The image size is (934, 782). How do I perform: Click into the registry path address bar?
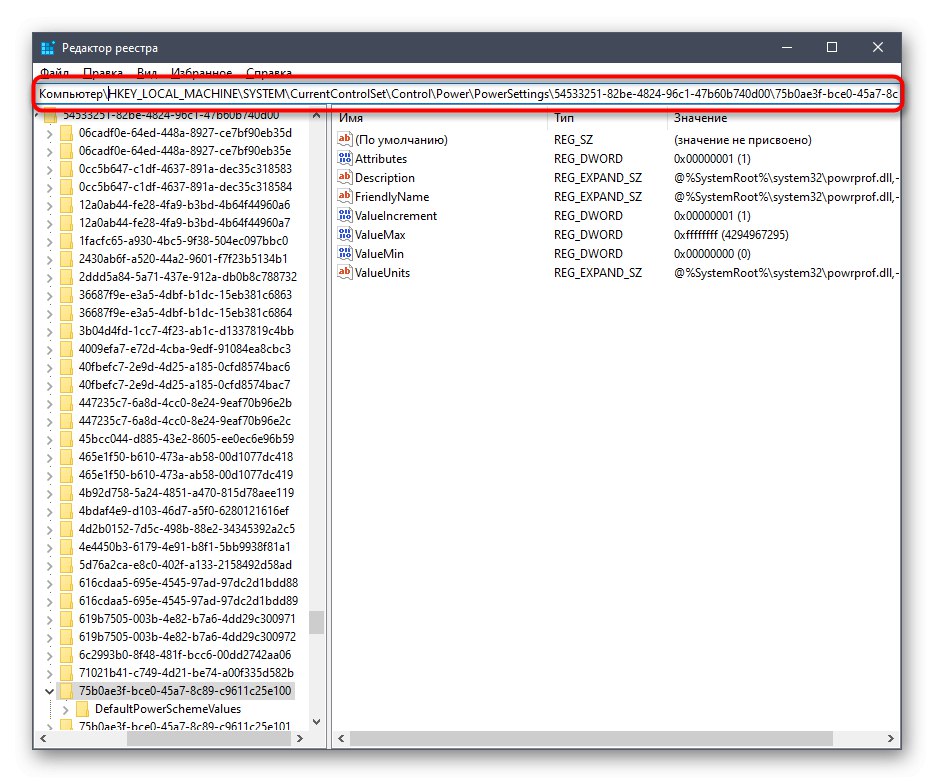(468, 94)
